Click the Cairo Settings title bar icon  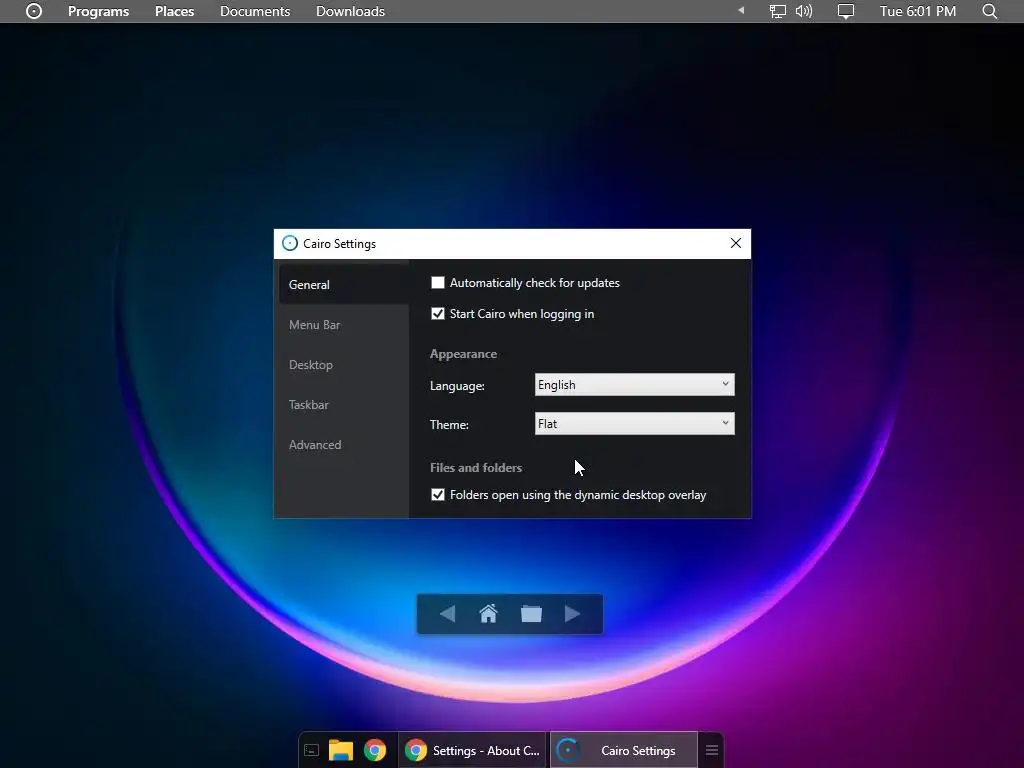tap(289, 244)
